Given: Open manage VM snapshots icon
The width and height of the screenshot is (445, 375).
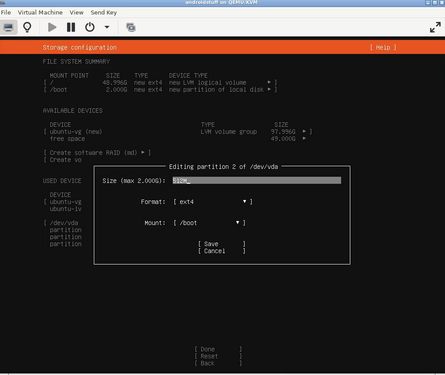Looking at the screenshot, I should pos(131,27).
